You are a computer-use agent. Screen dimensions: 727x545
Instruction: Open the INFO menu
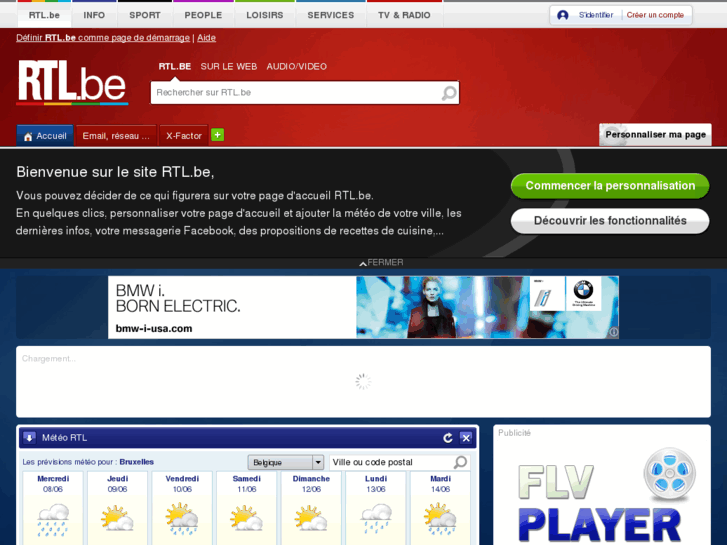94,15
